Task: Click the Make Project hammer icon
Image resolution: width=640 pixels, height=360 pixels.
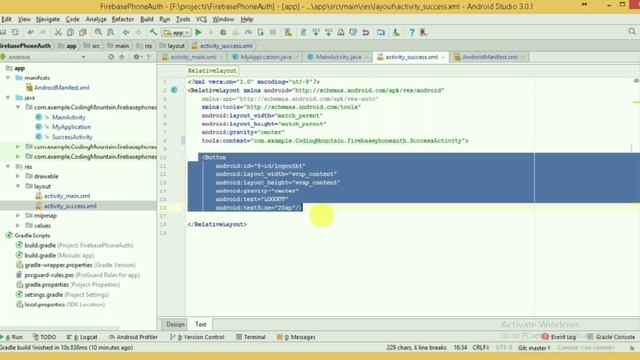Action: (153, 32)
